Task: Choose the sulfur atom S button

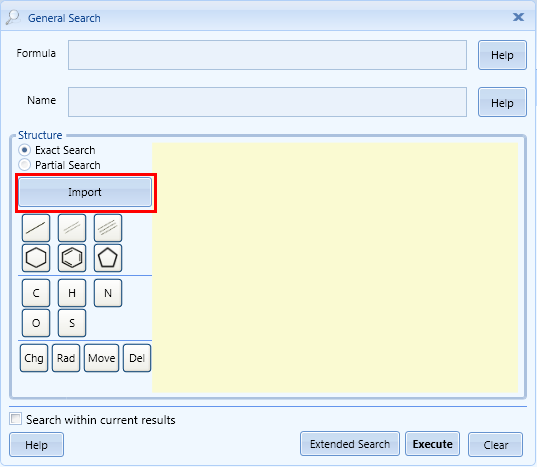Action: (72, 323)
